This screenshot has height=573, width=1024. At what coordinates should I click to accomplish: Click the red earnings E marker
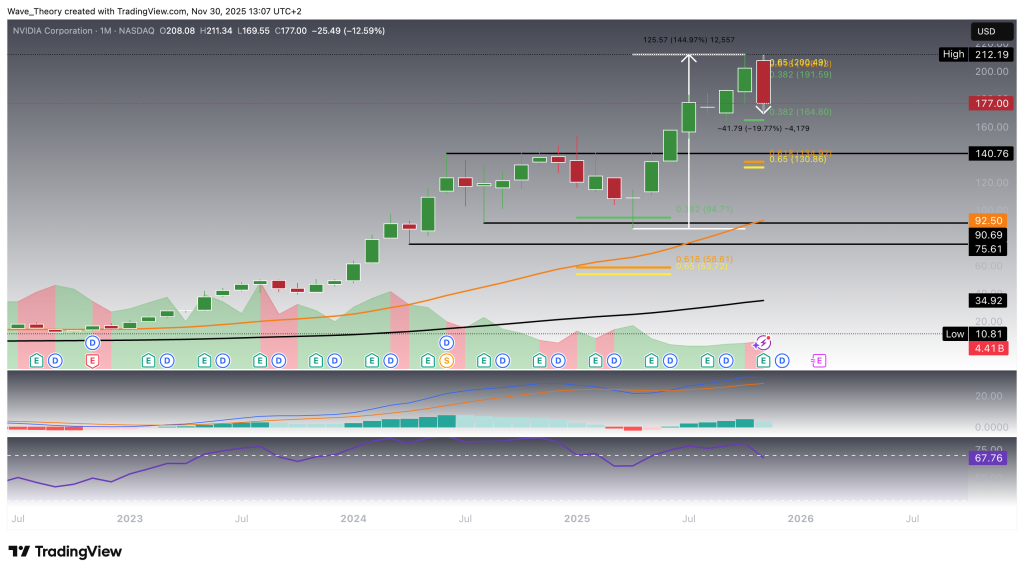(92, 359)
